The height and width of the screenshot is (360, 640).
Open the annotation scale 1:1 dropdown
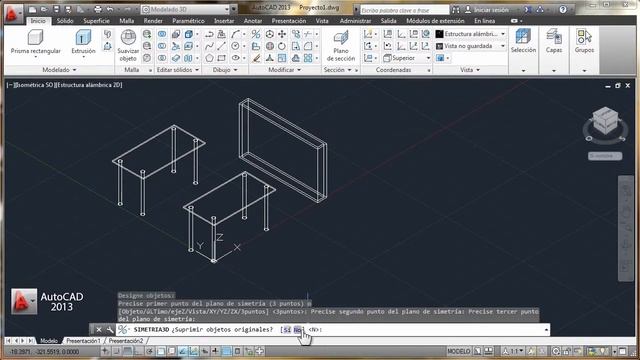point(513,351)
